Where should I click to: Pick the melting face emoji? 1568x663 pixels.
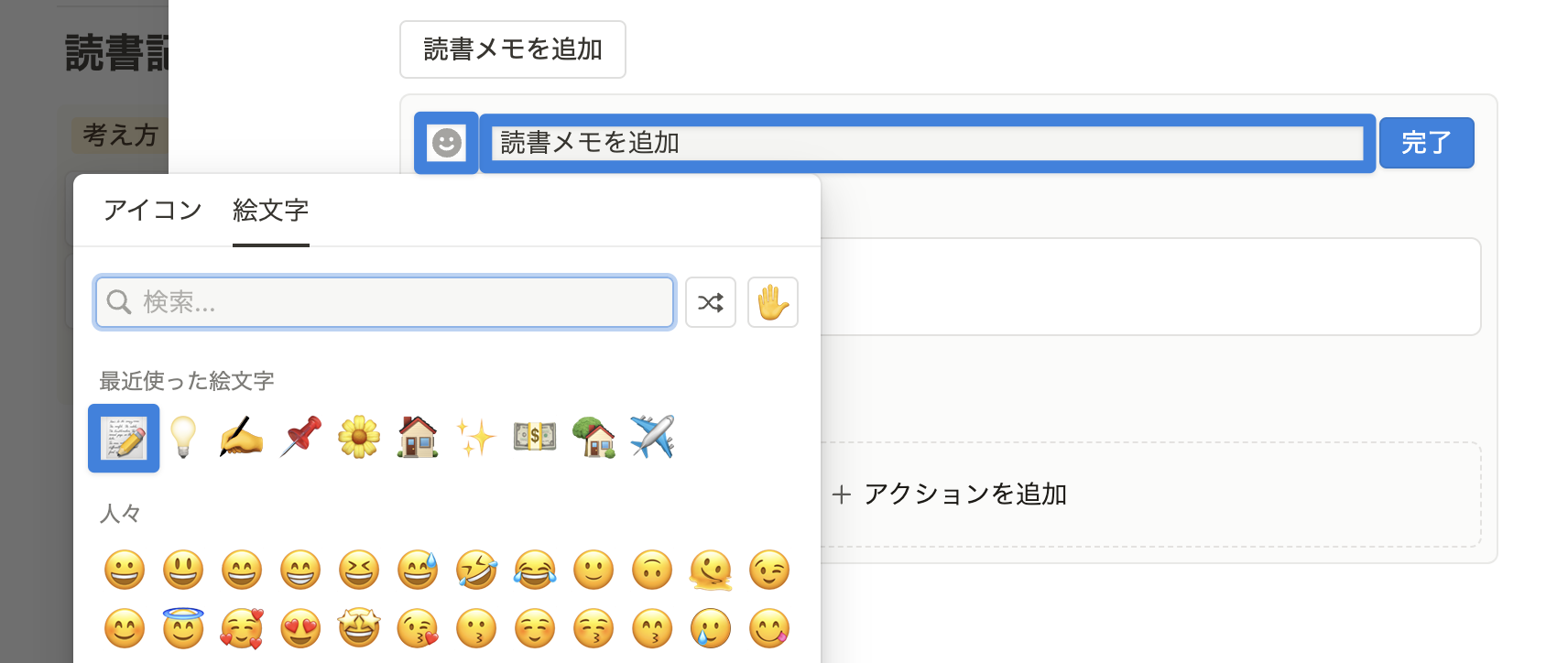coord(711,570)
